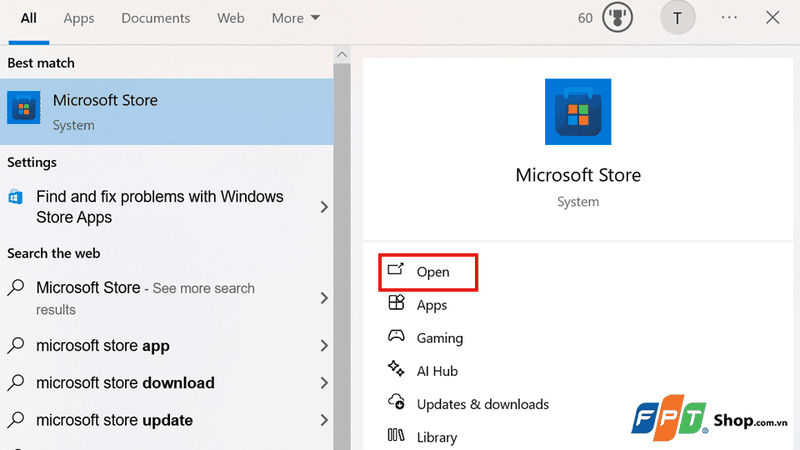
Task: Click the rewards points number 60
Action: pos(585,18)
